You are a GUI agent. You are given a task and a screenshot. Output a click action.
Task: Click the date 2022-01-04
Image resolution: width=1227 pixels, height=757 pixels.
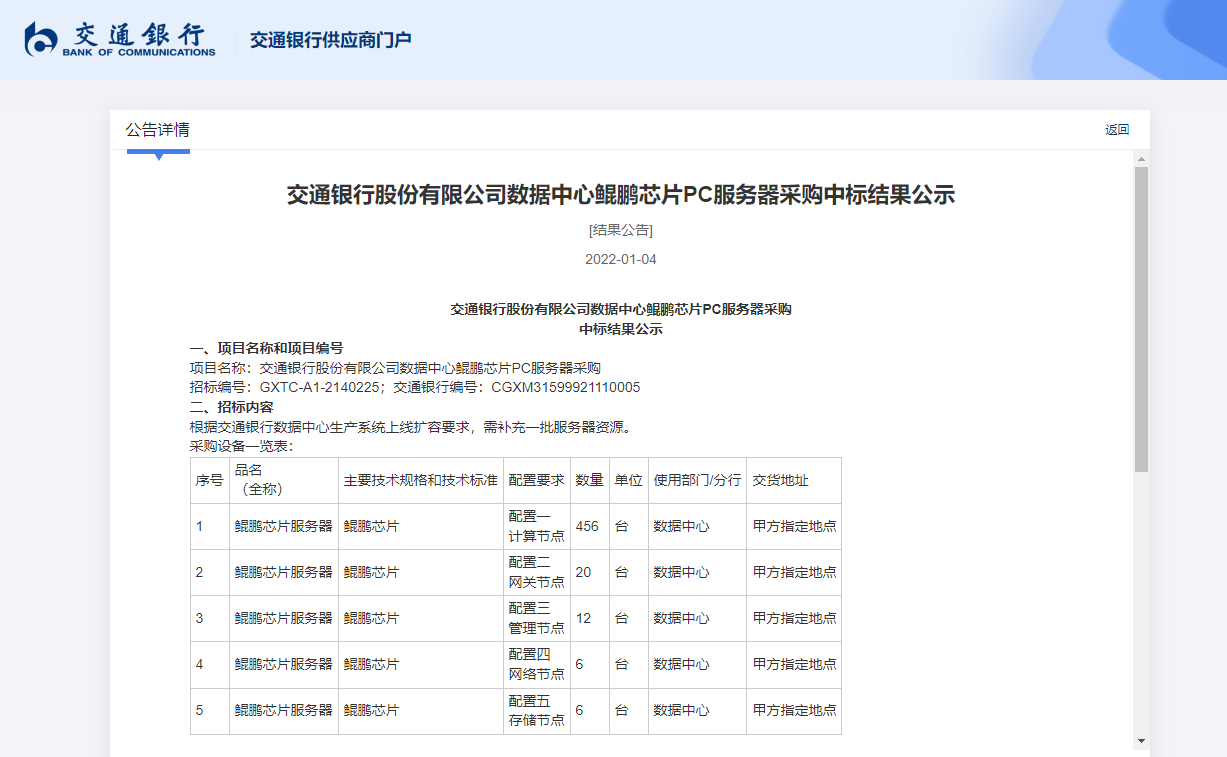pyautogui.click(x=621, y=259)
